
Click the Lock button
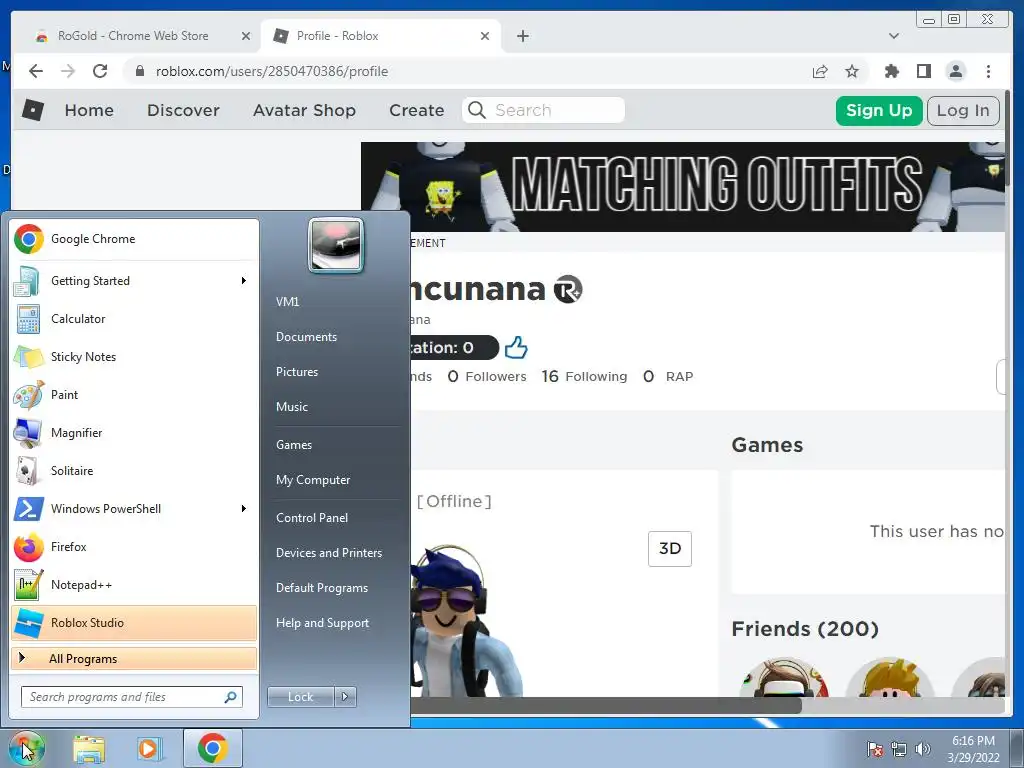(x=300, y=697)
